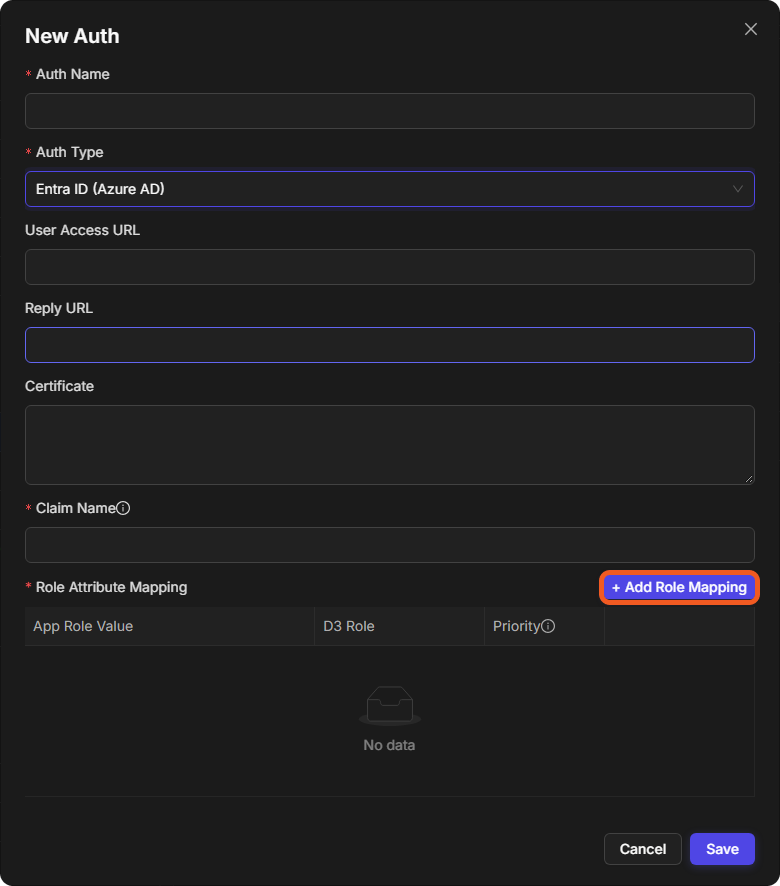780x886 pixels.
Task: Click the Priority info icon
Action: point(548,626)
